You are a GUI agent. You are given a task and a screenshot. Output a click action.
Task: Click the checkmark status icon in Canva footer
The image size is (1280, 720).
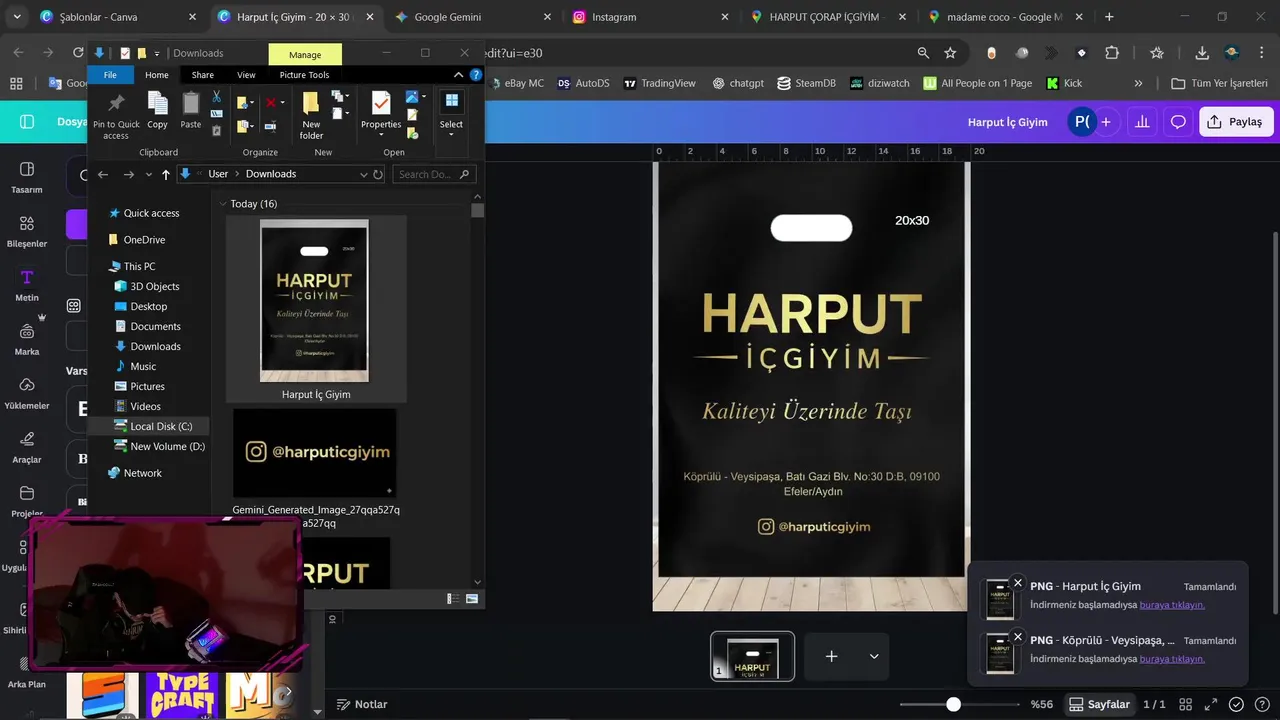pos(1236,704)
